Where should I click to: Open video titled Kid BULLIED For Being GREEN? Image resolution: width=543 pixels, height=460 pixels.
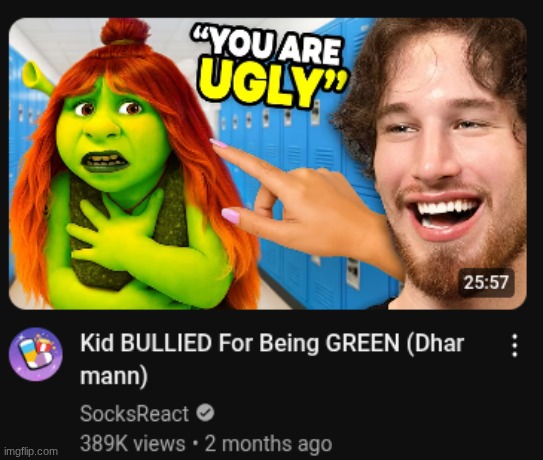point(272,359)
